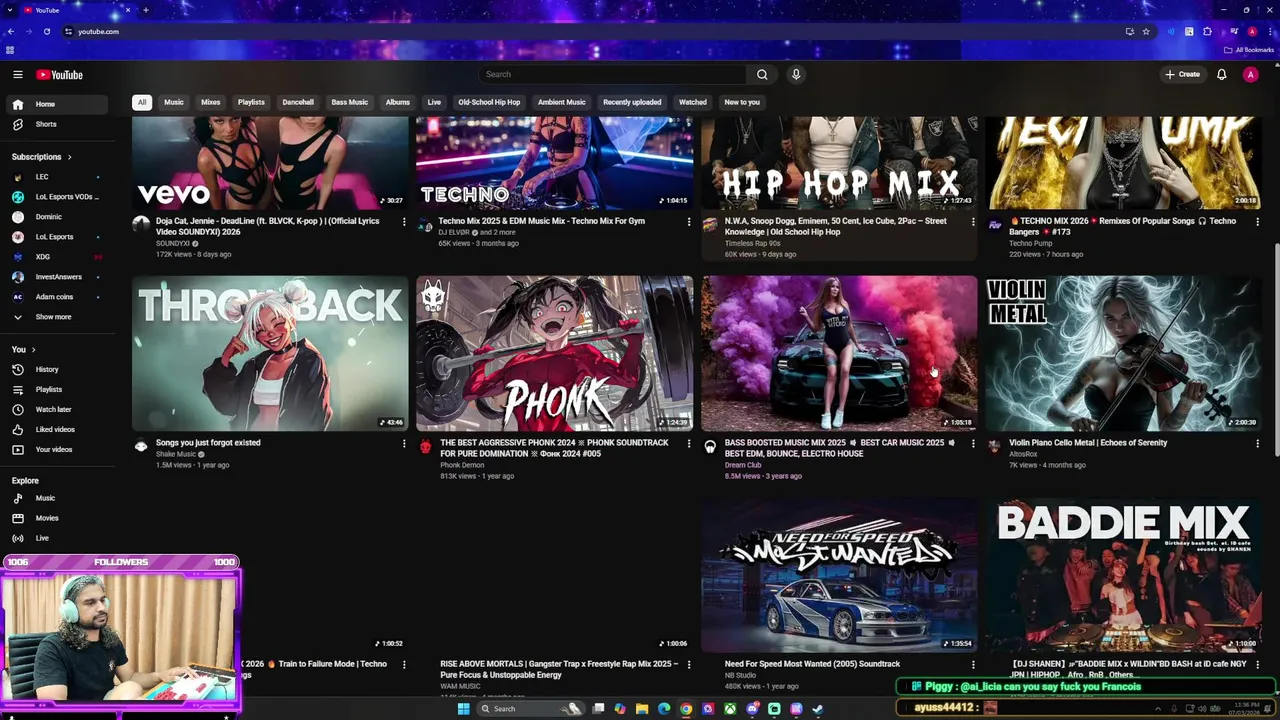This screenshot has width=1280, height=720.
Task: Click the YouTube logo
Action: coord(59,75)
